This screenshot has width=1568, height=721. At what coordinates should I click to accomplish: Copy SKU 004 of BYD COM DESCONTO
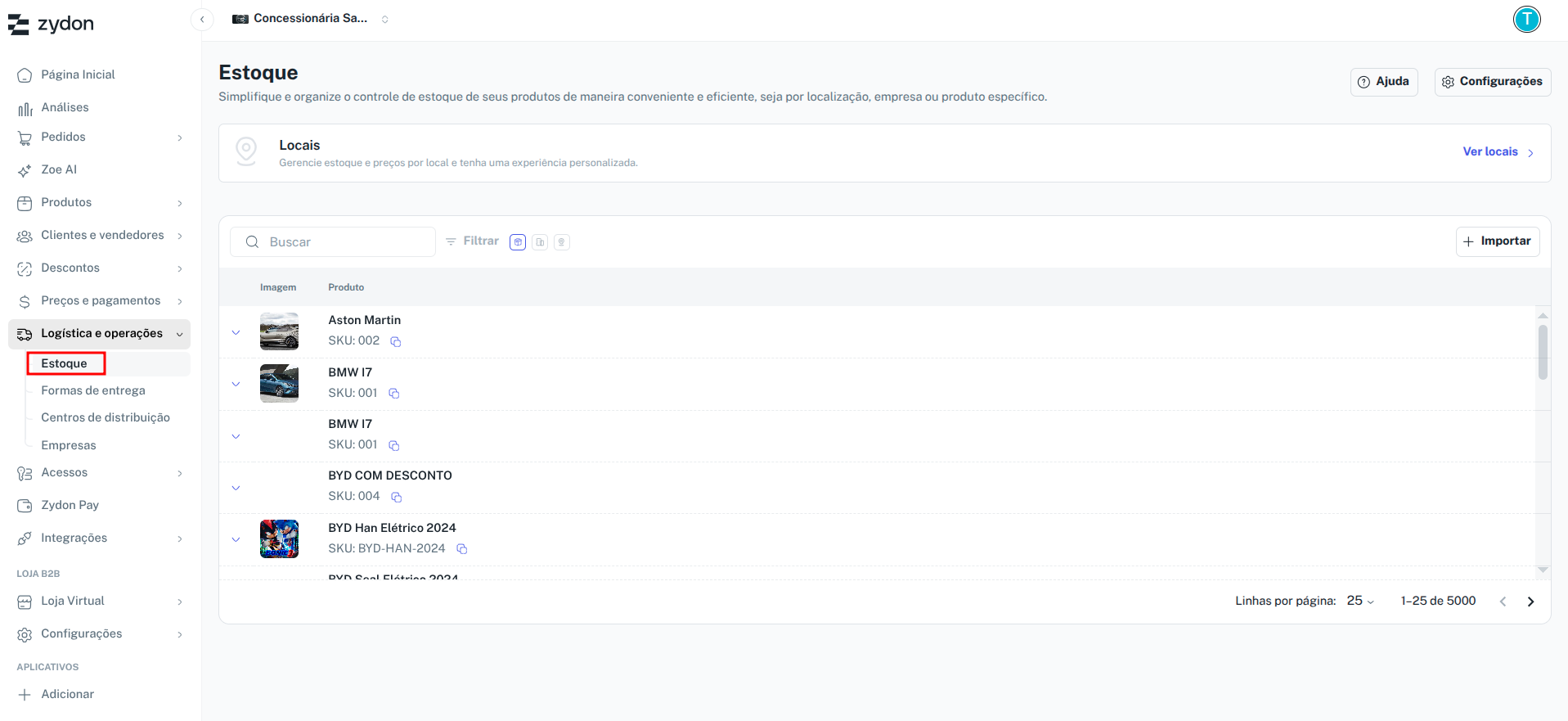397,497
